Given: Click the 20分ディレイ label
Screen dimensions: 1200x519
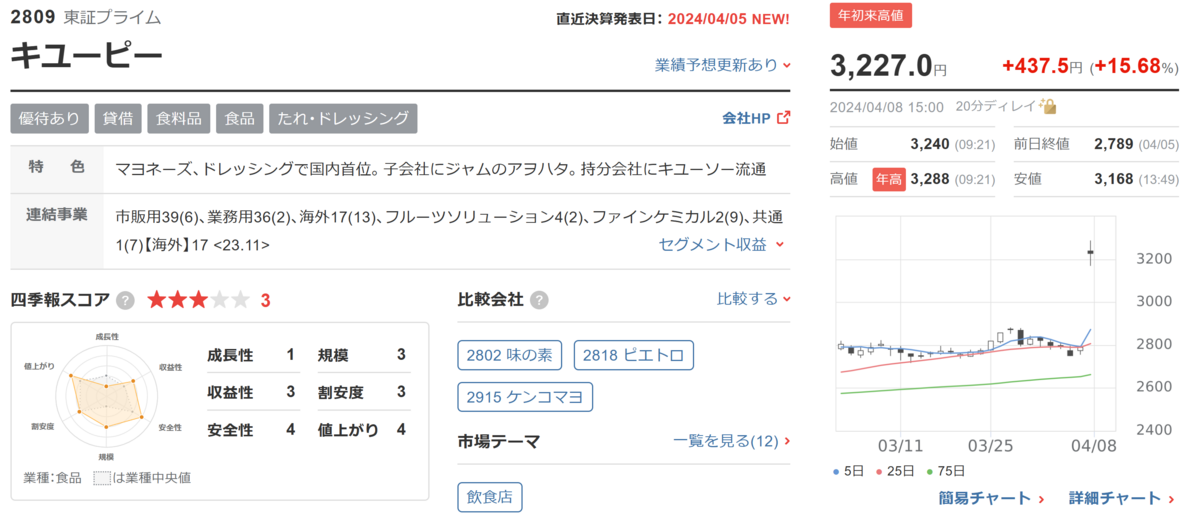Looking at the screenshot, I should coord(997,106).
